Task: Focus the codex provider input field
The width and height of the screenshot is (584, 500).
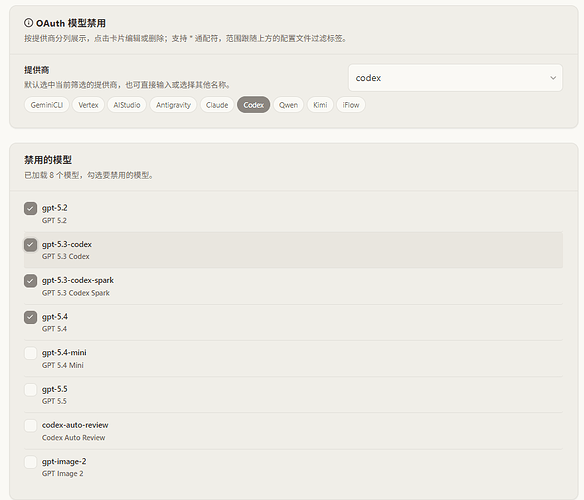Action: tap(455, 78)
